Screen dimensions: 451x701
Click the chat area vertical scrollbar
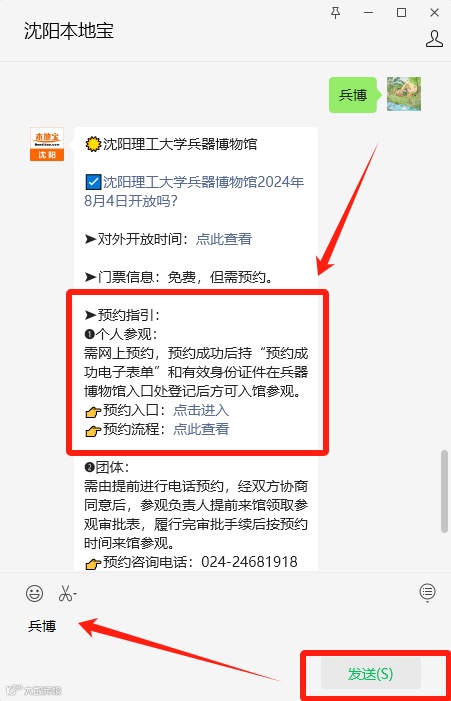(x=444, y=491)
